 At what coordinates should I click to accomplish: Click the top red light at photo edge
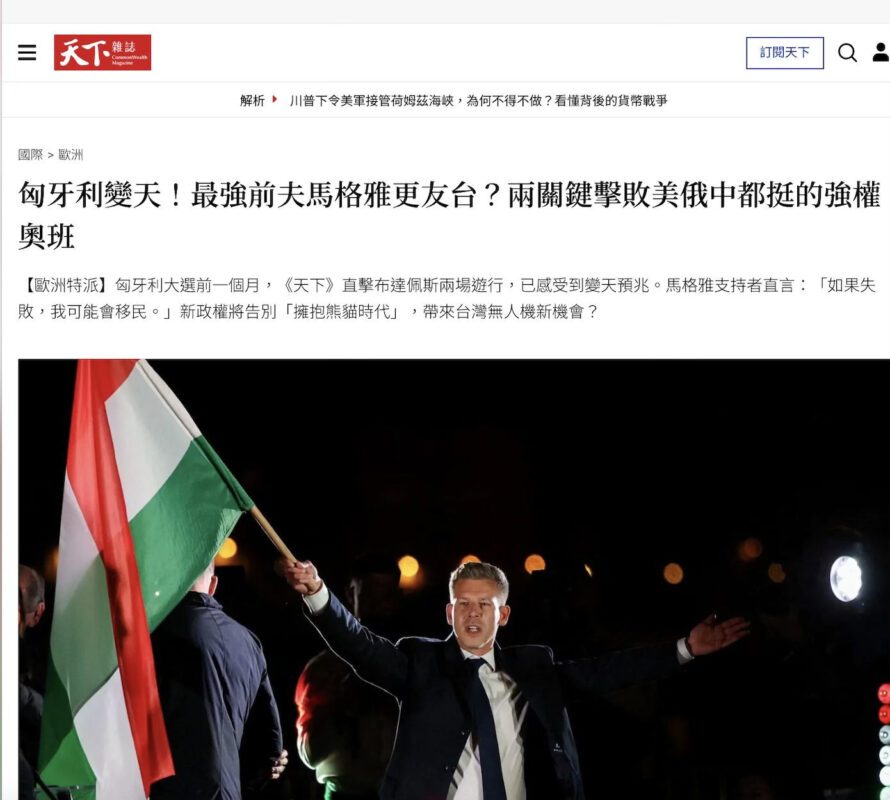tap(884, 693)
